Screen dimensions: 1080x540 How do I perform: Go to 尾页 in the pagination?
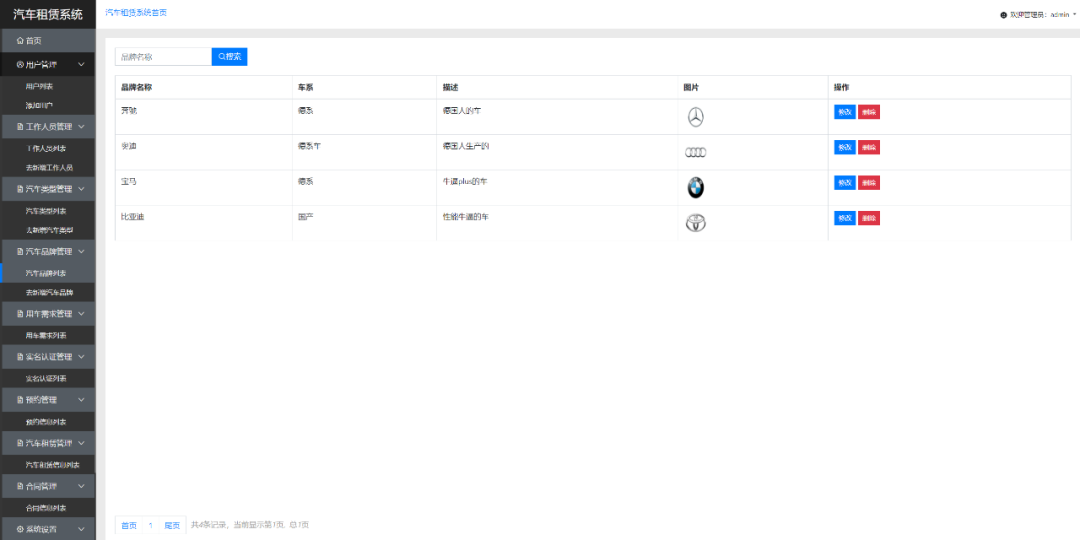172,526
